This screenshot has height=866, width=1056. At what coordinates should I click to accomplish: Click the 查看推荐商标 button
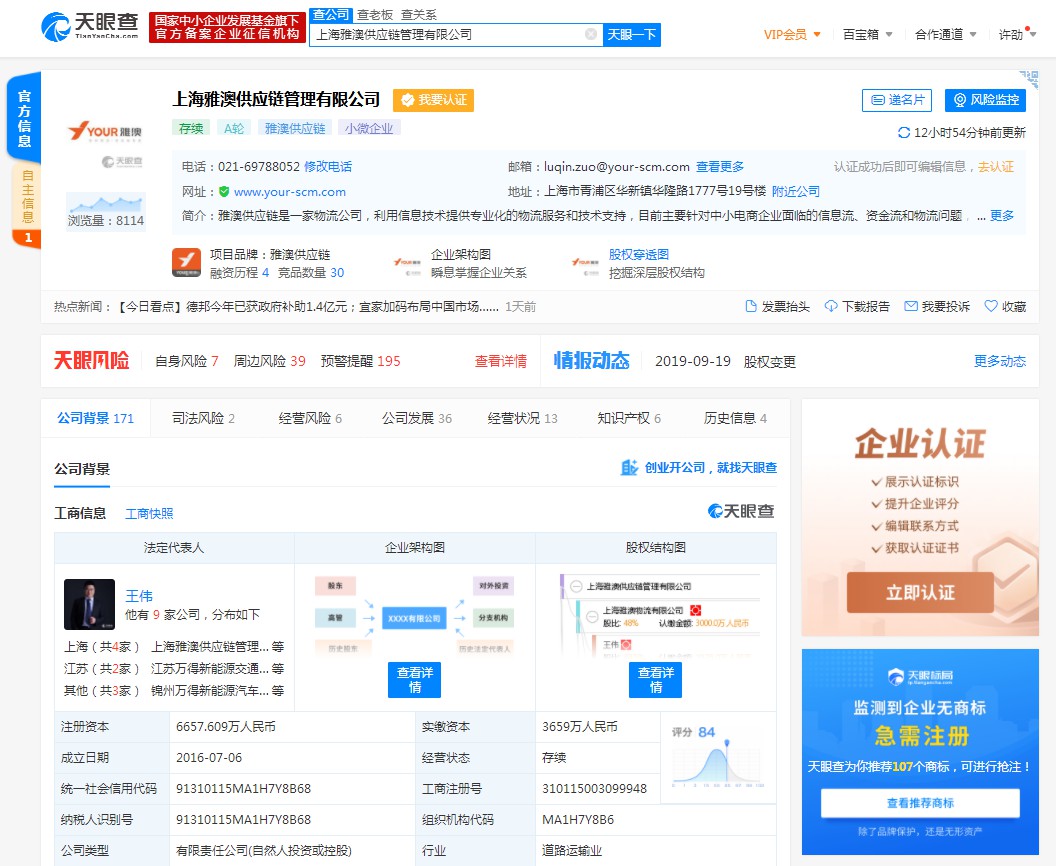(x=921, y=803)
